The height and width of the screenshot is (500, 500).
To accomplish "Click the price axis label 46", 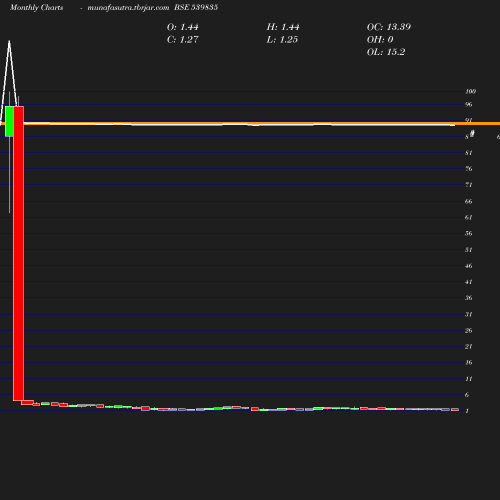I will 469,266.
